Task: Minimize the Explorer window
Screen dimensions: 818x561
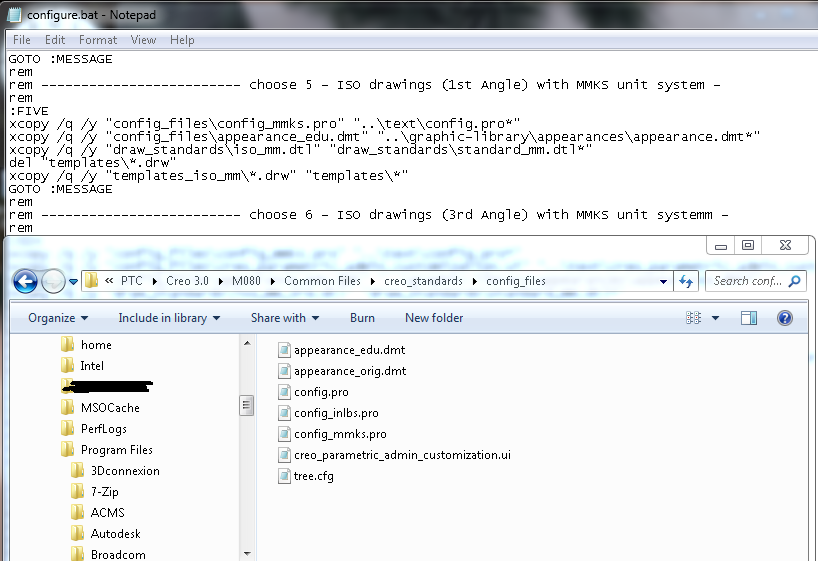Action: point(720,245)
